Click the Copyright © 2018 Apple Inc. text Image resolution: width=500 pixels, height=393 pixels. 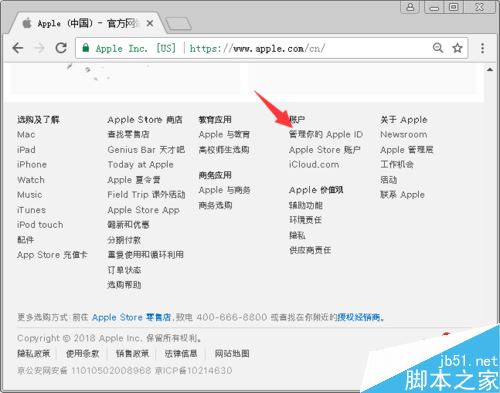(79, 338)
